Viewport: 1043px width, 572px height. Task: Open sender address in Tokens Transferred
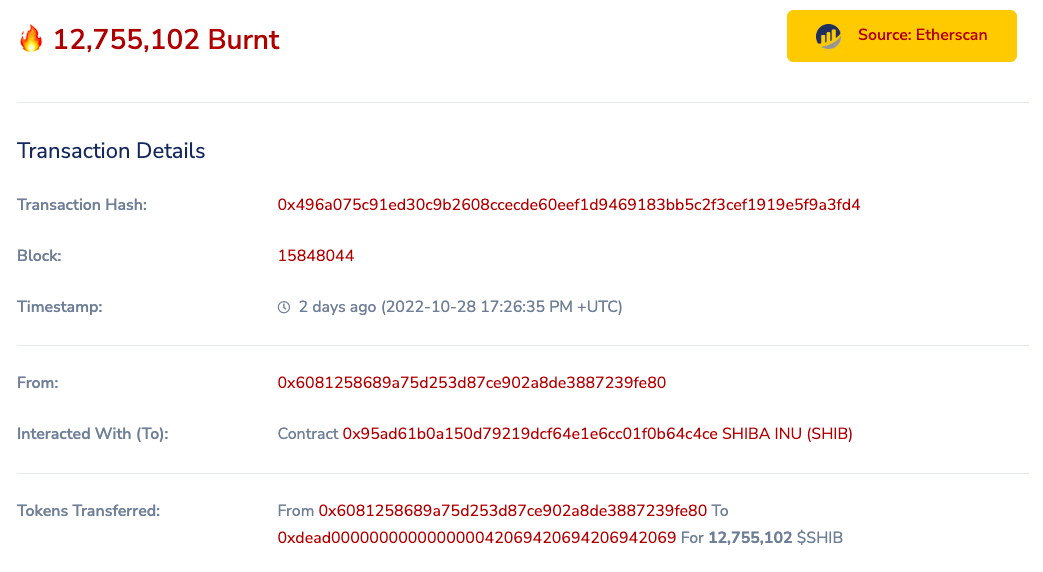(x=513, y=511)
